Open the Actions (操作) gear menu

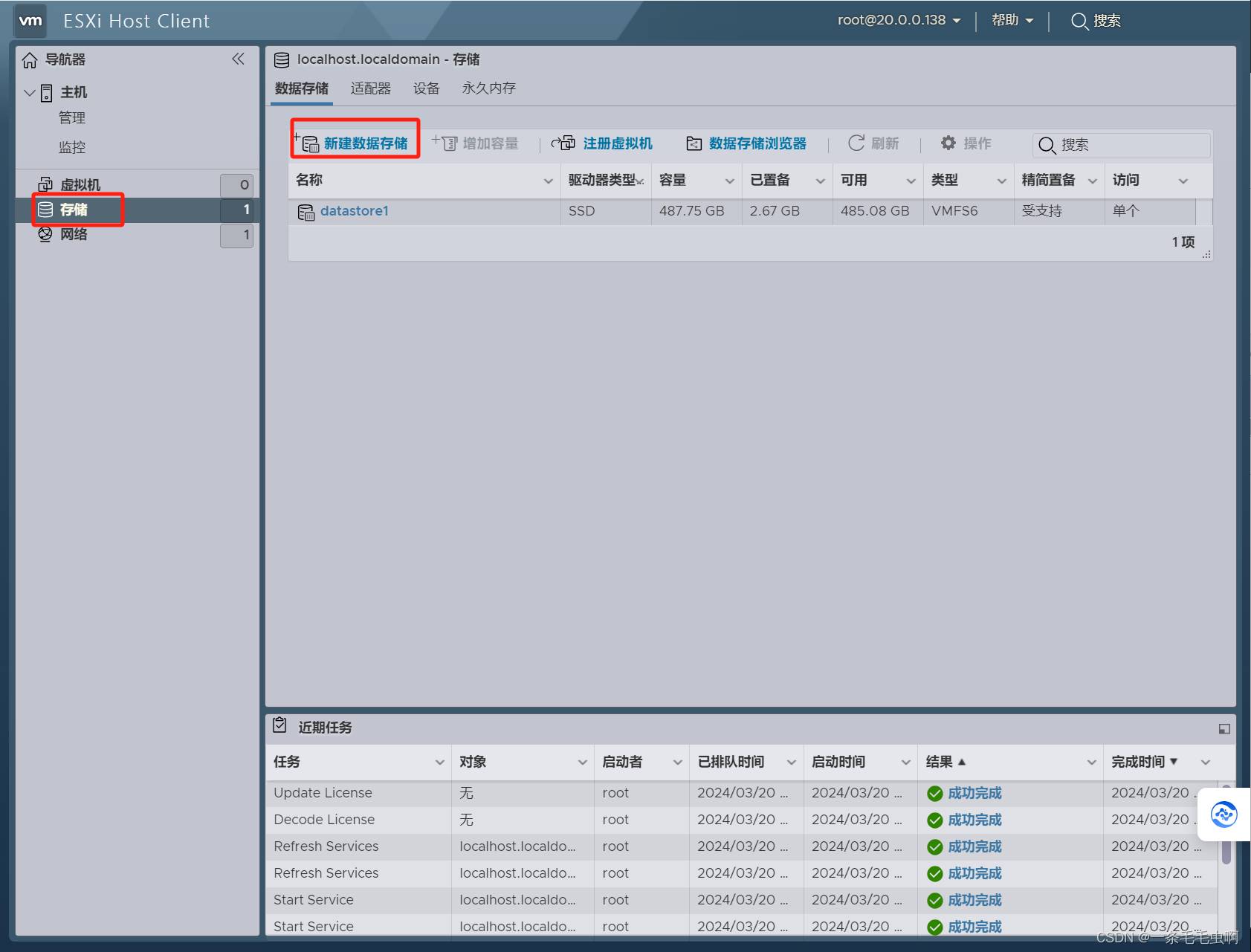coord(948,143)
